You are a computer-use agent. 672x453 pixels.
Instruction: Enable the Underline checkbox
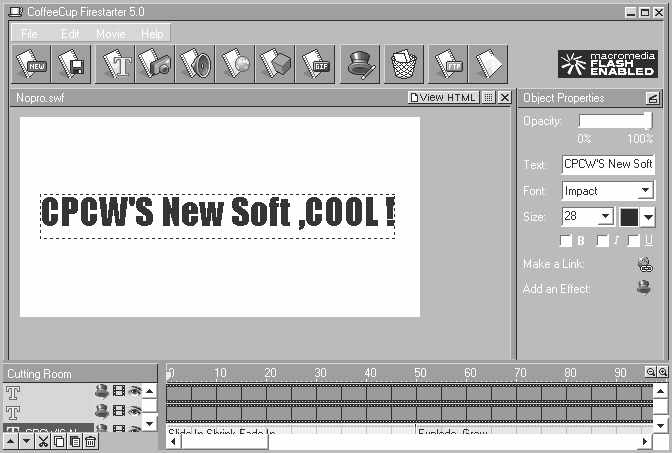pyautogui.click(x=634, y=241)
